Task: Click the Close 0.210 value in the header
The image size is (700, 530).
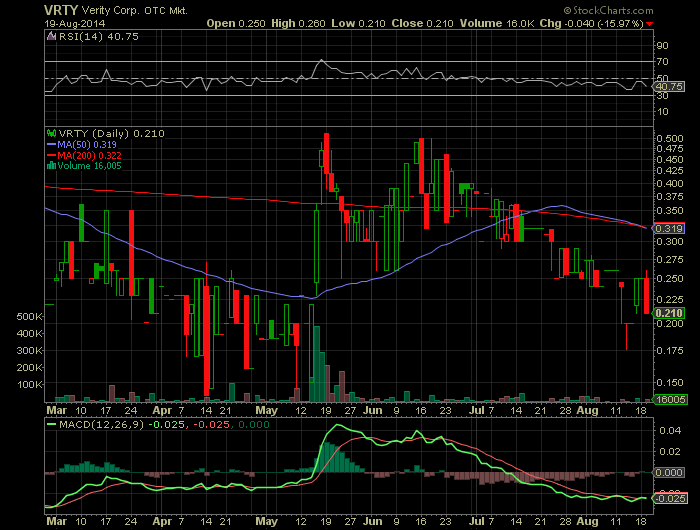Action: 422,23
